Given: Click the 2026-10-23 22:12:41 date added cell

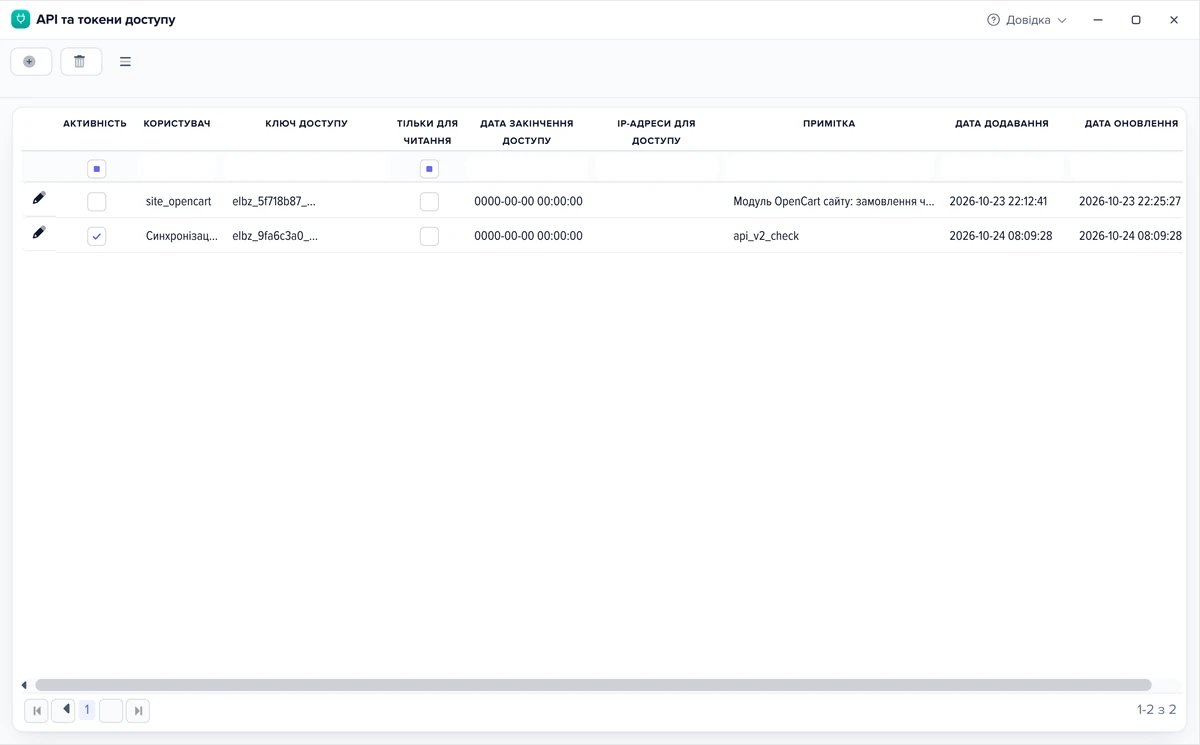Looking at the screenshot, I should 998,201.
